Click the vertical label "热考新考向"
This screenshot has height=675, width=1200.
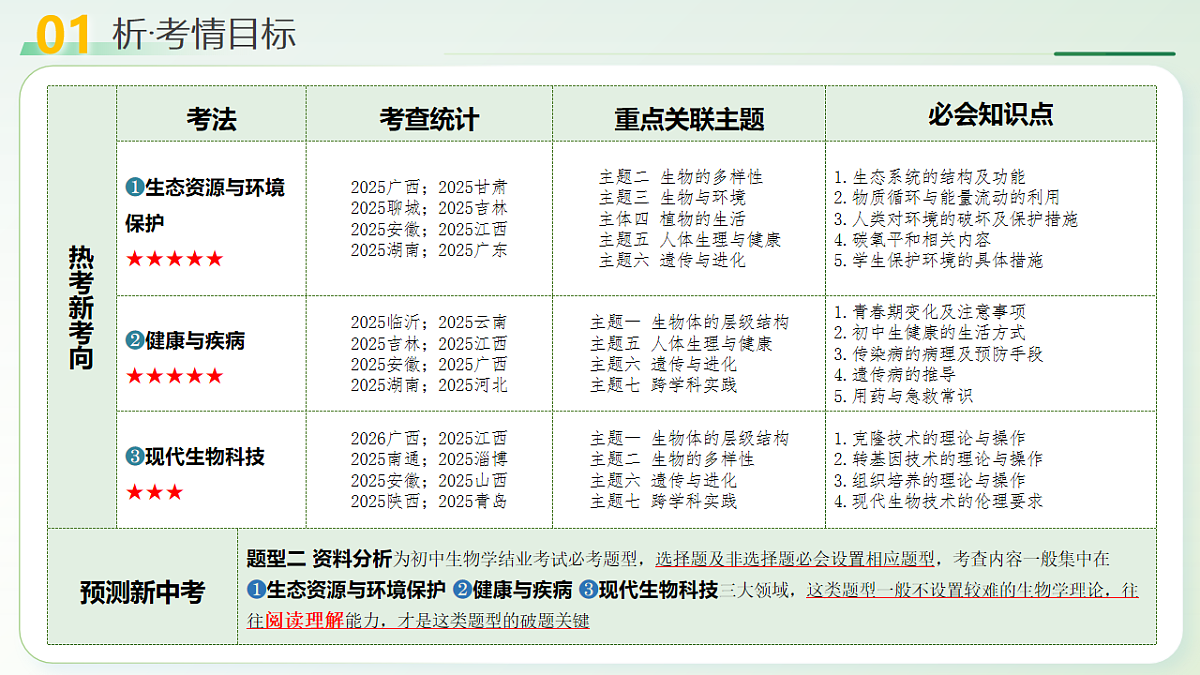tap(81, 307)
